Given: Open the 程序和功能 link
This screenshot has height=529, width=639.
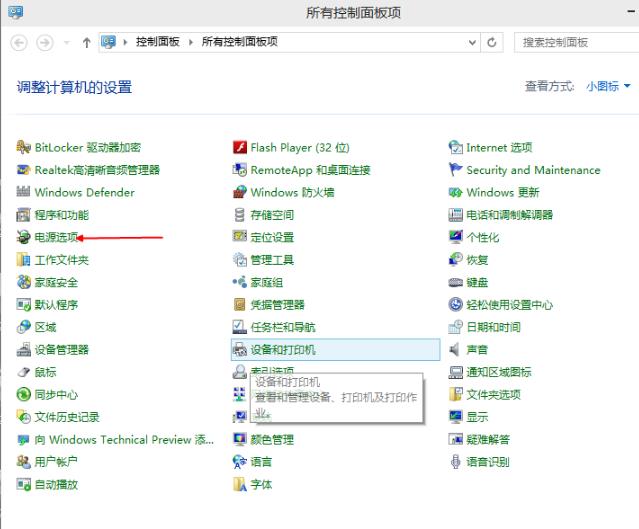Looking at the screenshot, I should [61, 215].
